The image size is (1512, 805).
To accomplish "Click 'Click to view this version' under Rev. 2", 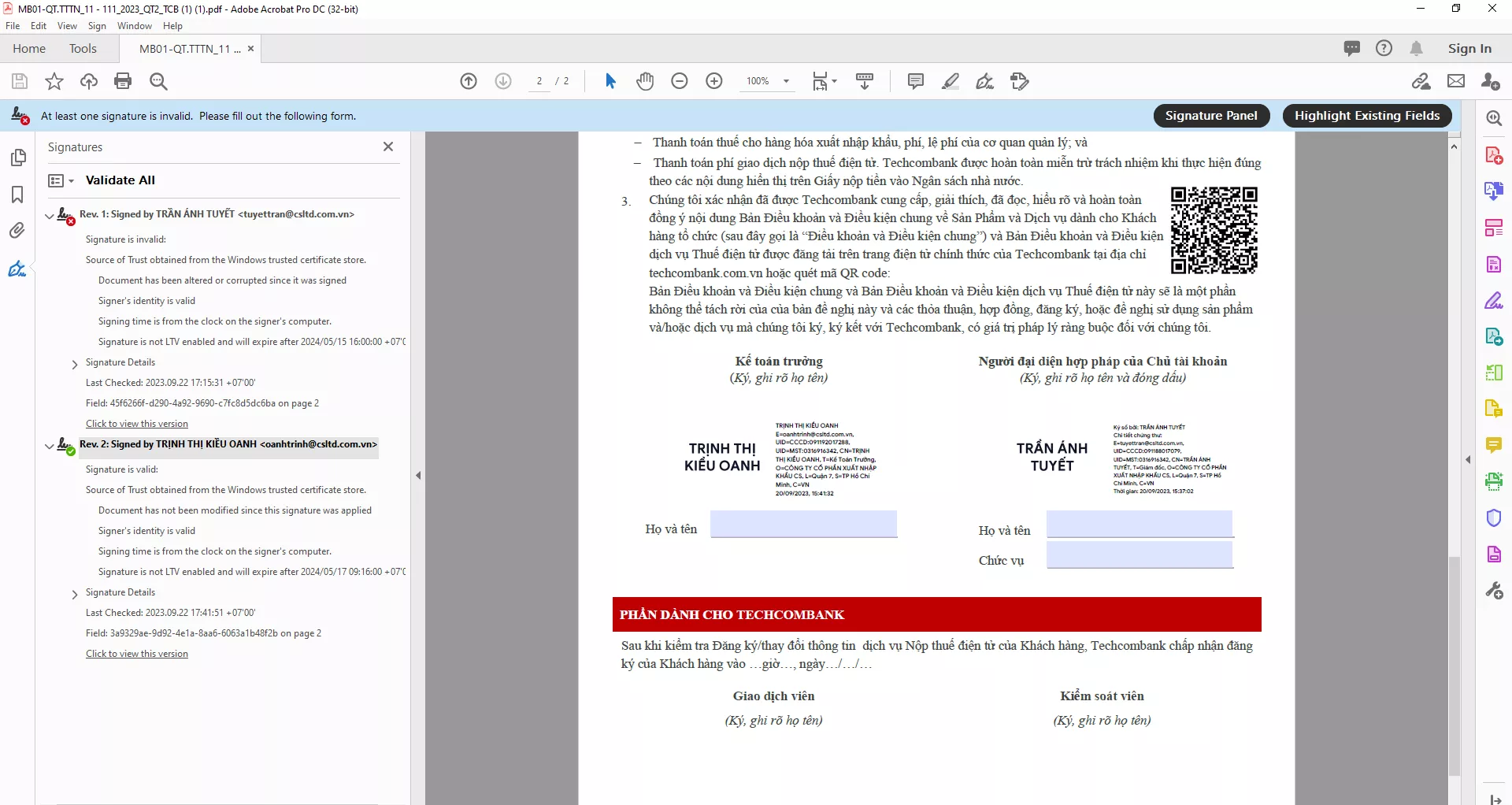I will pyautogui.click(x=137, y=654).
